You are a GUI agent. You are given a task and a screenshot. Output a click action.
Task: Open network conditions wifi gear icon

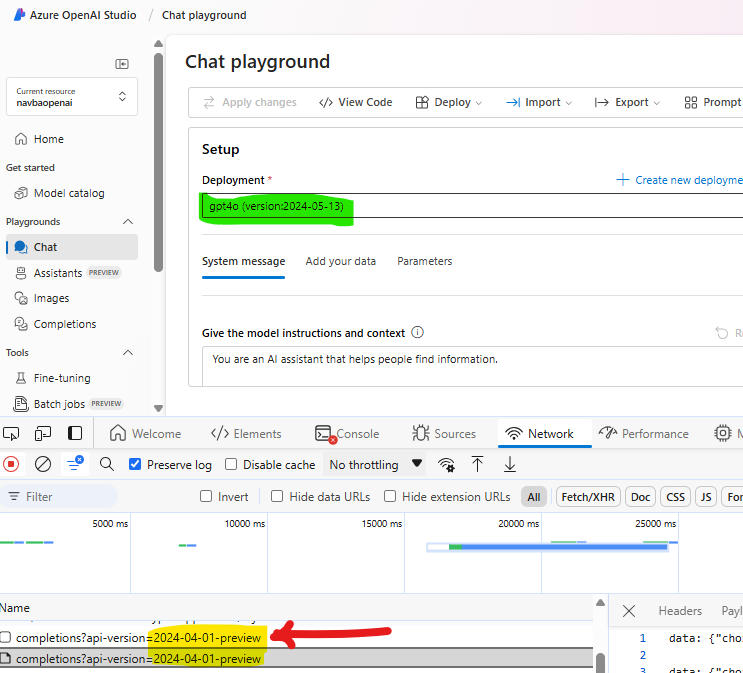click(446, 464)
